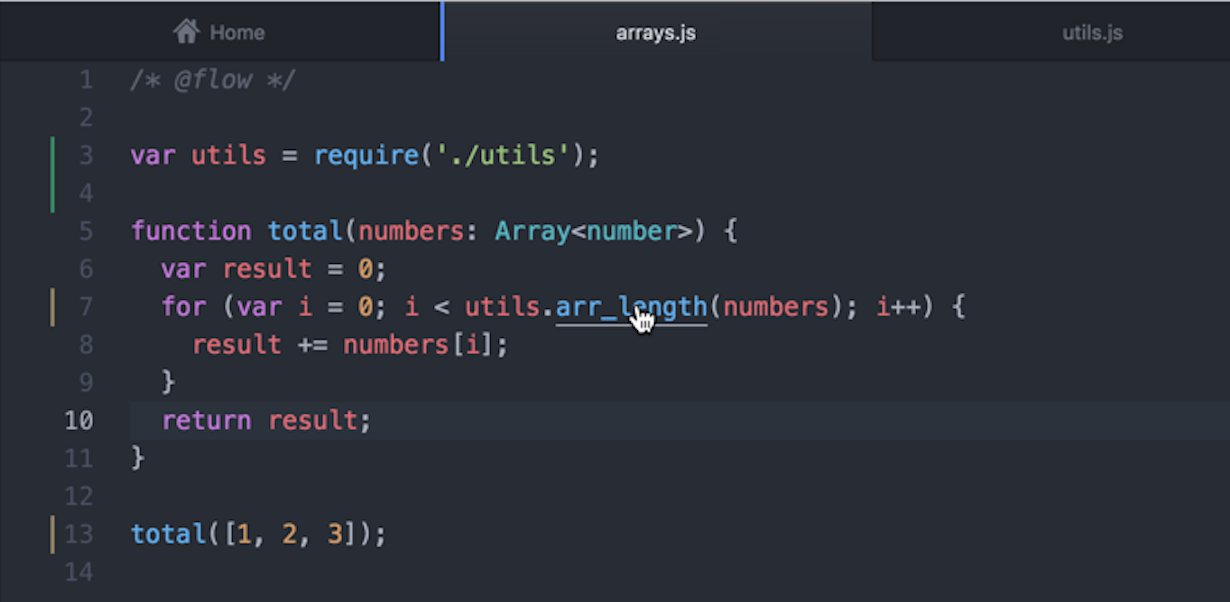The width and height of the screenshot is (1230, 602).
Task: Click line number 5 in gutter
Action: [84, 231]
